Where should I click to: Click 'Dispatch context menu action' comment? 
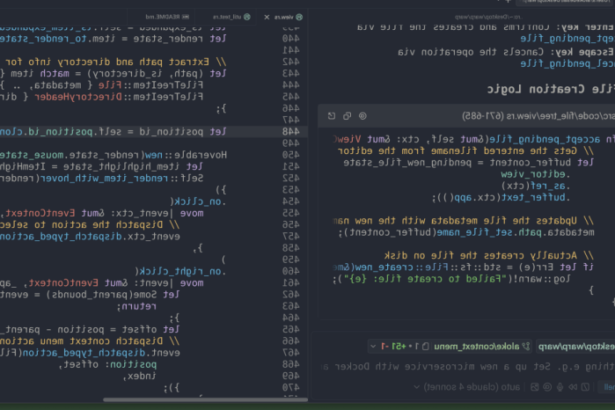click(x=89, y=341)
